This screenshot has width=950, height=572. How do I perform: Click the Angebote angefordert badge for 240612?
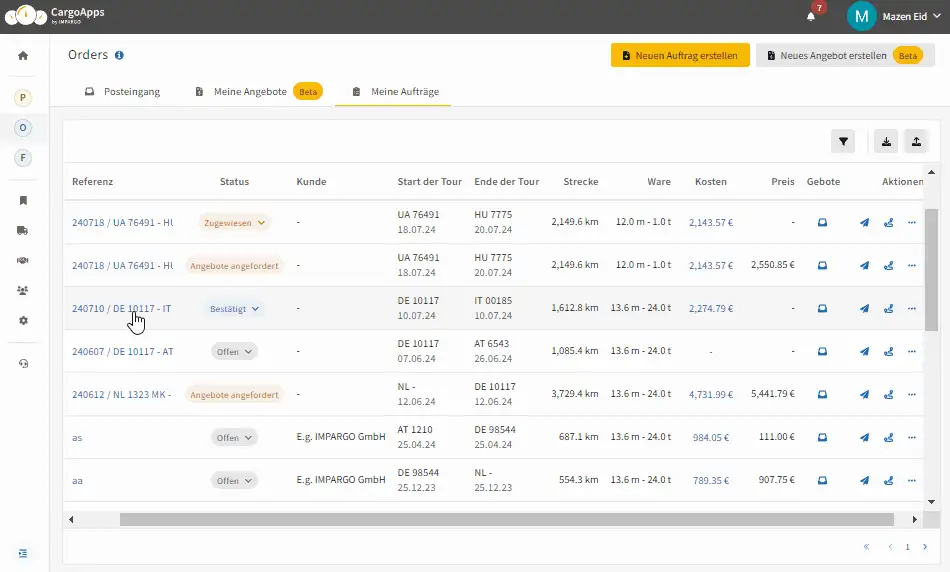point(234,395)
